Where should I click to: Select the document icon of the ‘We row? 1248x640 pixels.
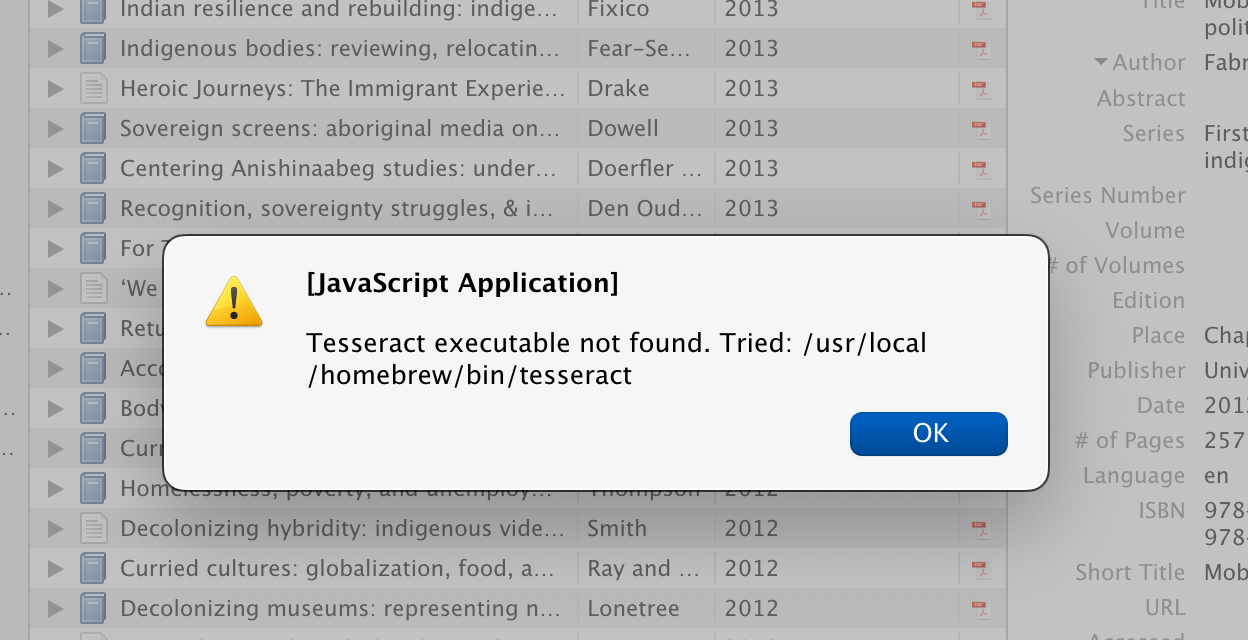93,288
